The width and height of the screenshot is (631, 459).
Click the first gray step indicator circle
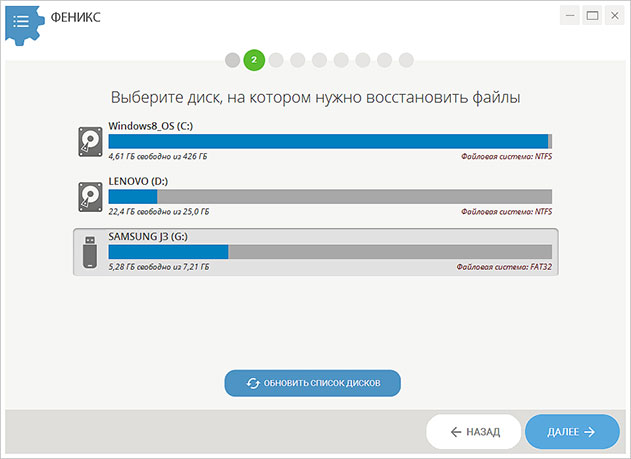[232, 60]
